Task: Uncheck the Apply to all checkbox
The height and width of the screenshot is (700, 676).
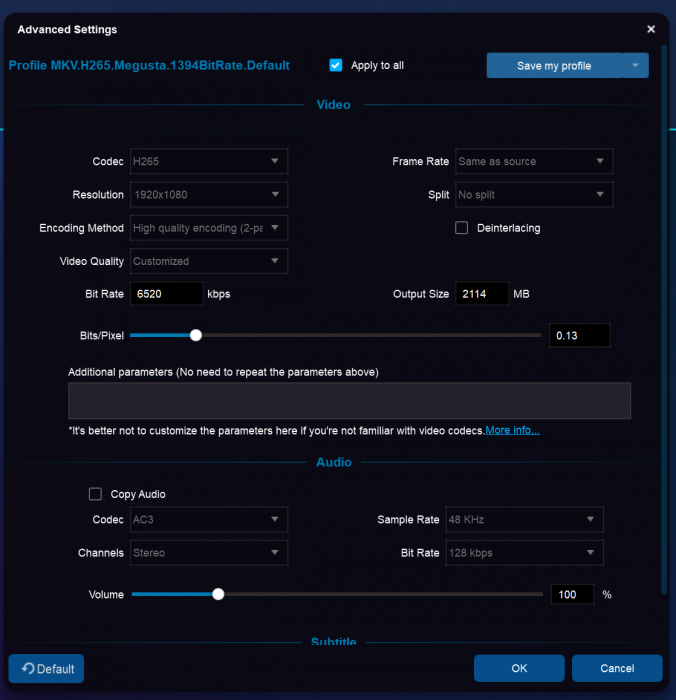Action: [336, 65]
